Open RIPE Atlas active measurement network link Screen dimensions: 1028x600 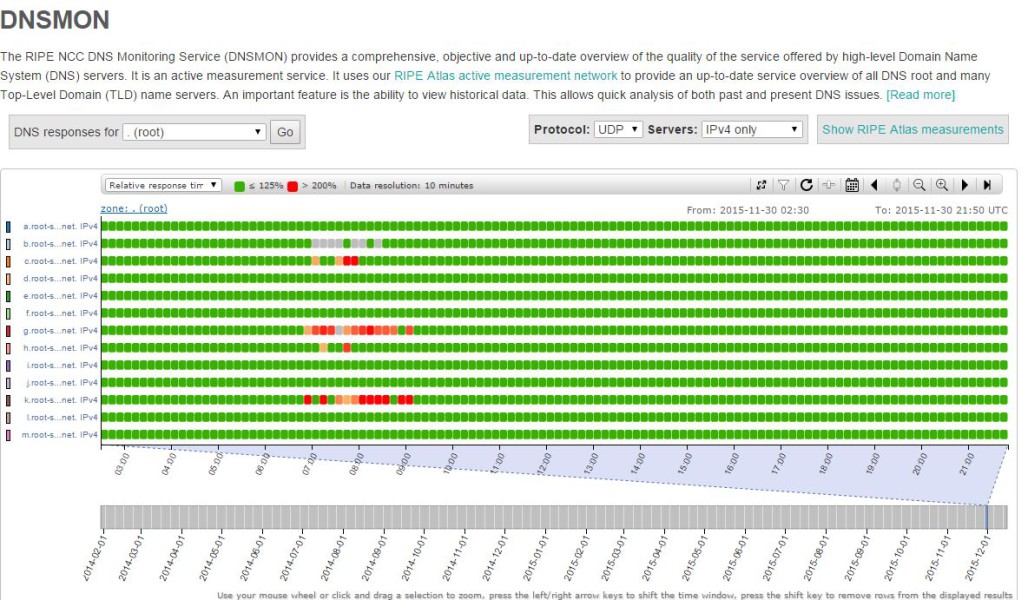coord(505,75)
